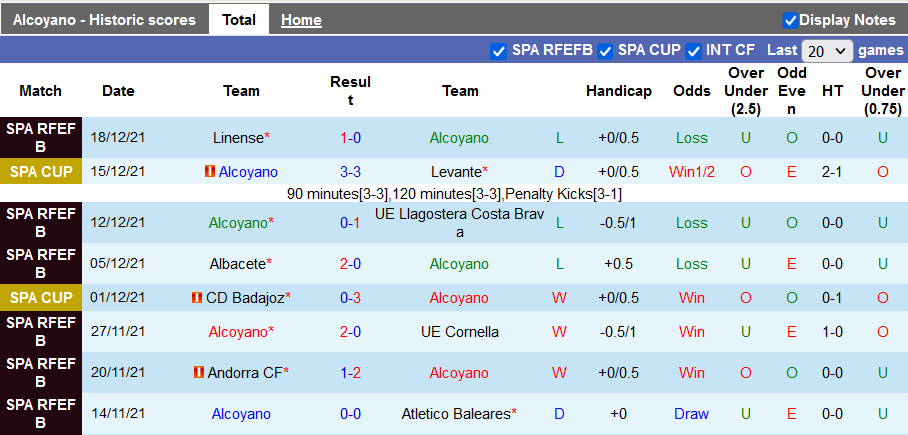
Task: Toggle the Display Notes checkbox
Action: pyautogui.click(x=790, y=20)
